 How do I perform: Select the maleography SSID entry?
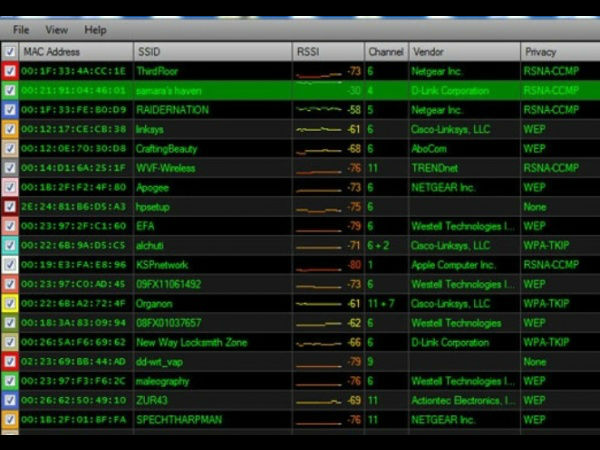tap(163, 382)
